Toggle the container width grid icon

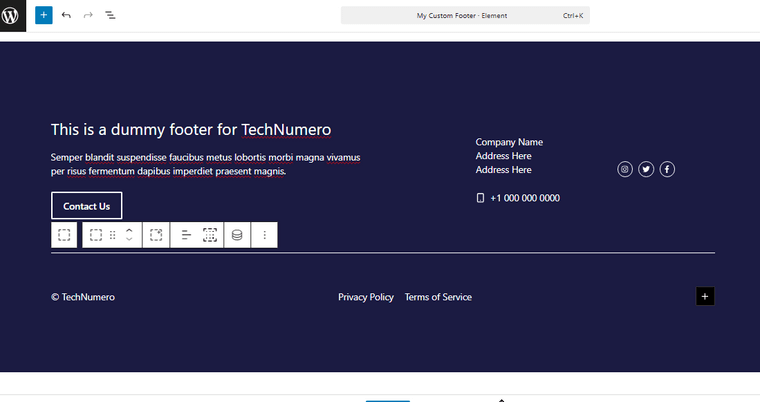[x=210, y=235]
